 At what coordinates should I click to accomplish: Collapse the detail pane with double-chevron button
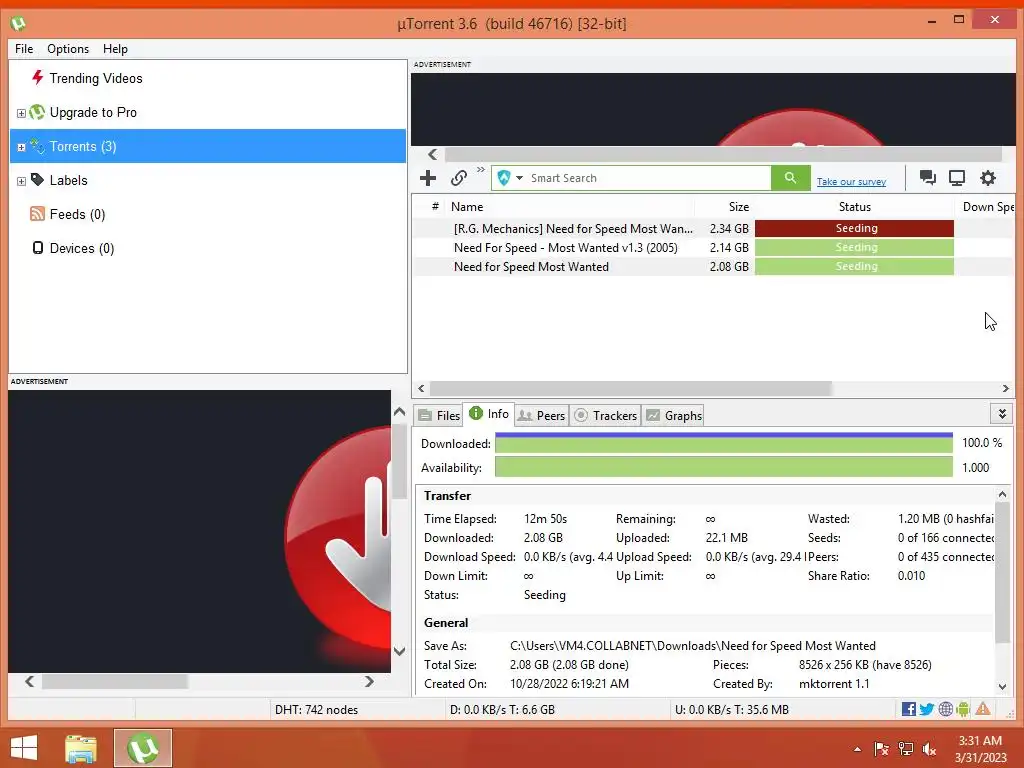1002,413
